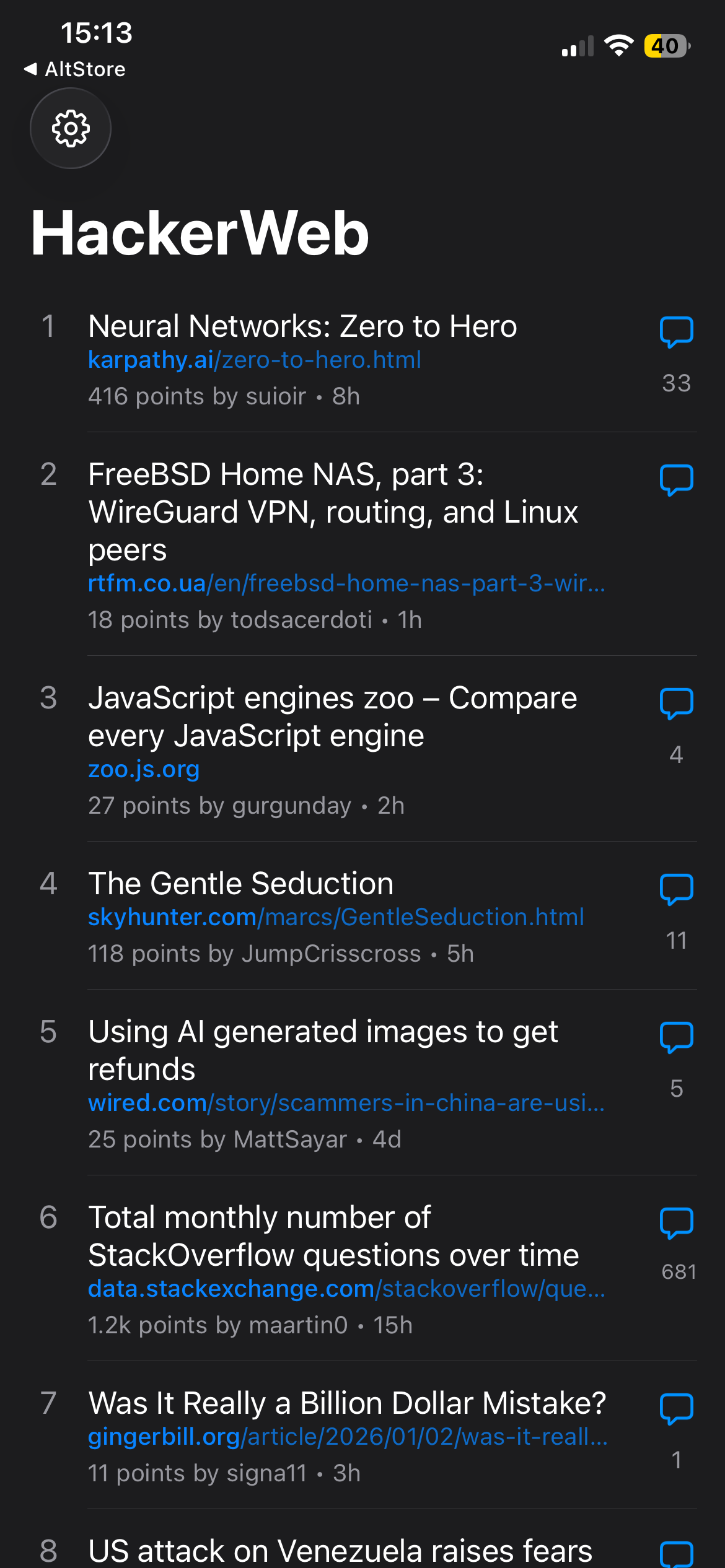Screen dimensions: 725x1568
Task: Open the karpathy.ai zero-to-hero link
Action: [254, 360]
